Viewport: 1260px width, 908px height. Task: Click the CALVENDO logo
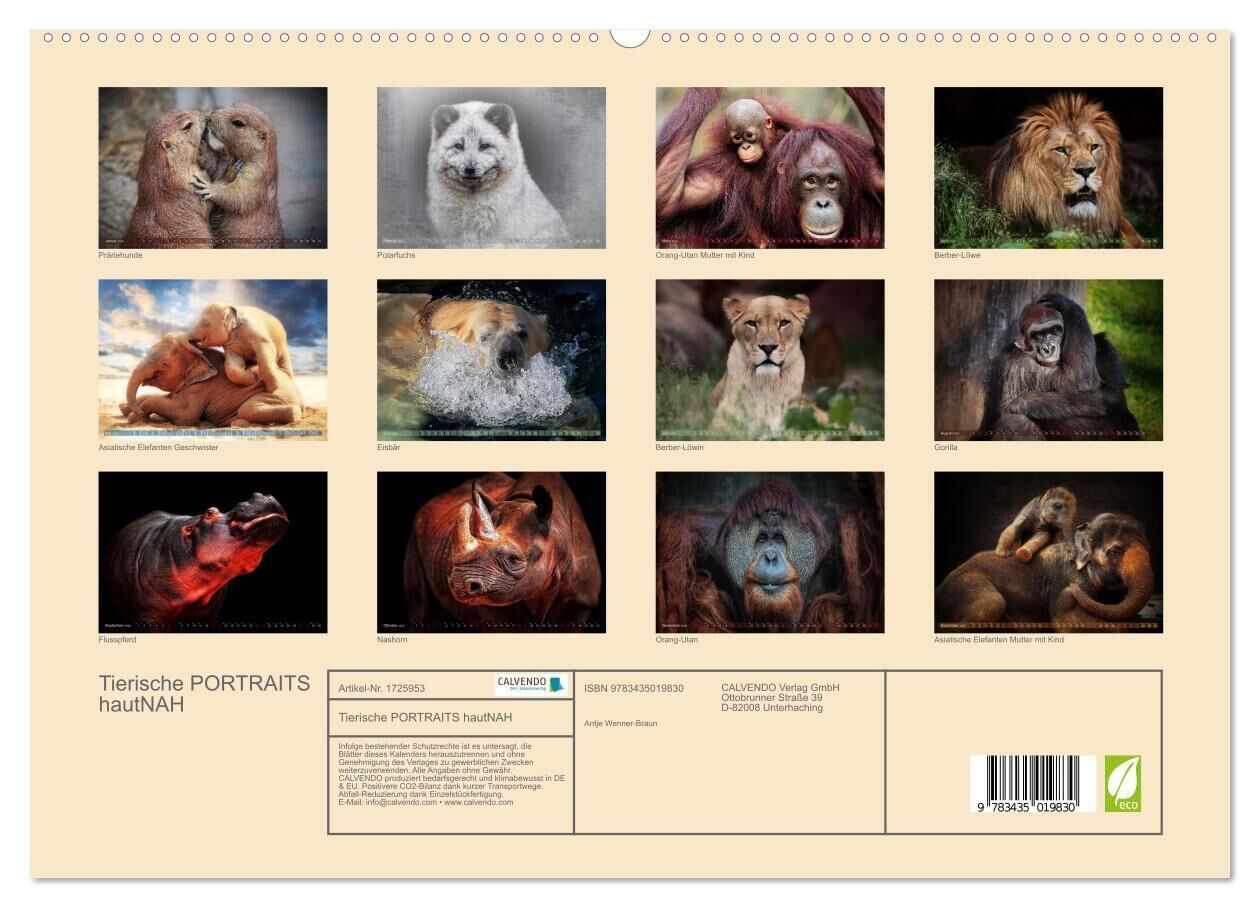coord(531,685)
